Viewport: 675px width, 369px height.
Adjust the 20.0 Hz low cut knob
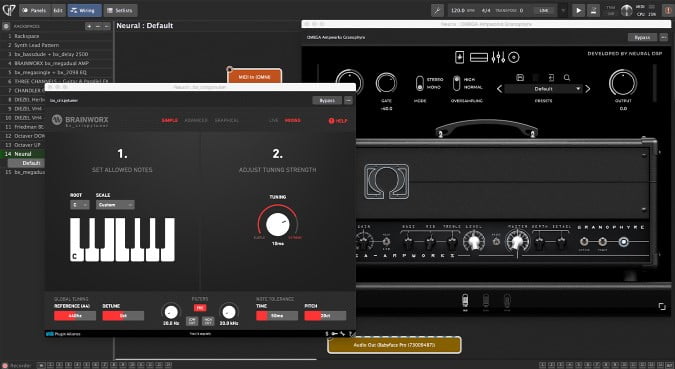171,312
